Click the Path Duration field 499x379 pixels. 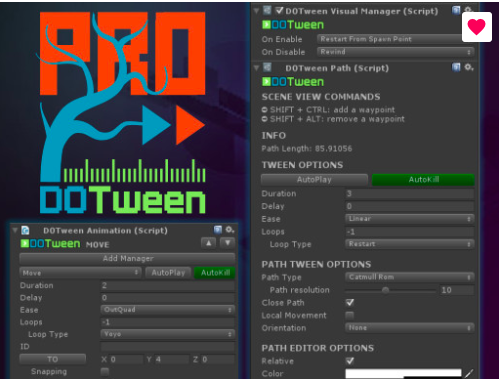(410, 194)
